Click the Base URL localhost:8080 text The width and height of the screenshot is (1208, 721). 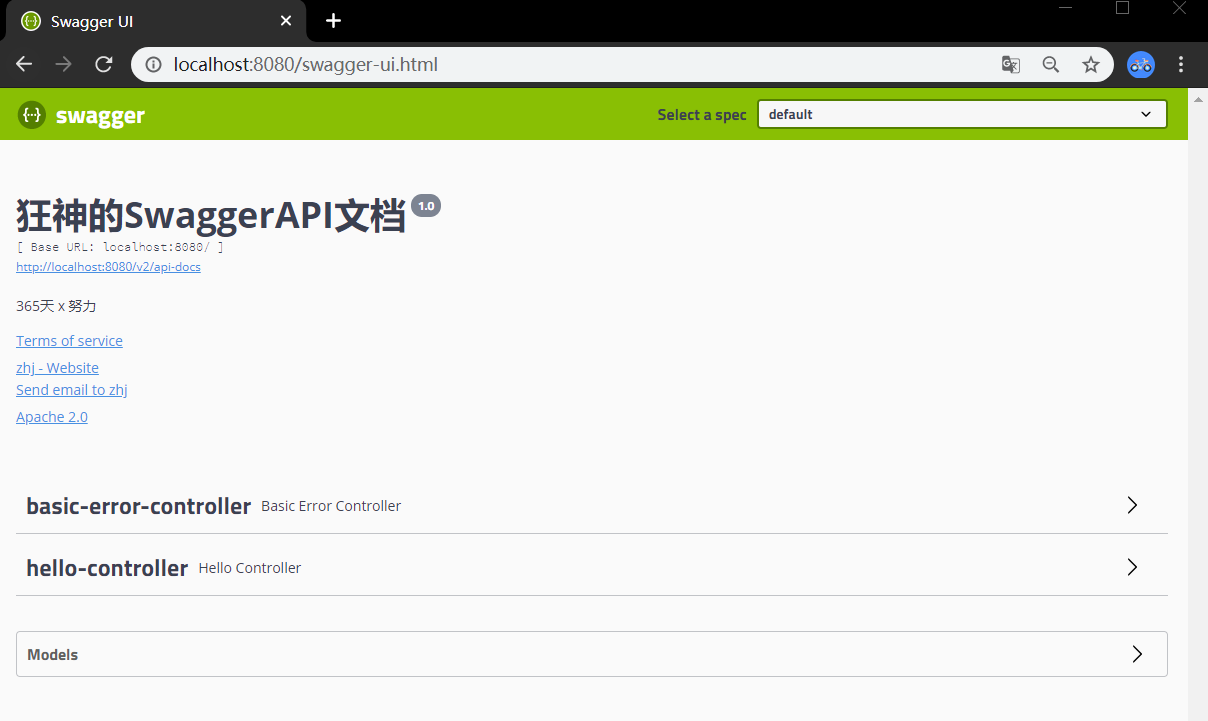pos(120,247)
